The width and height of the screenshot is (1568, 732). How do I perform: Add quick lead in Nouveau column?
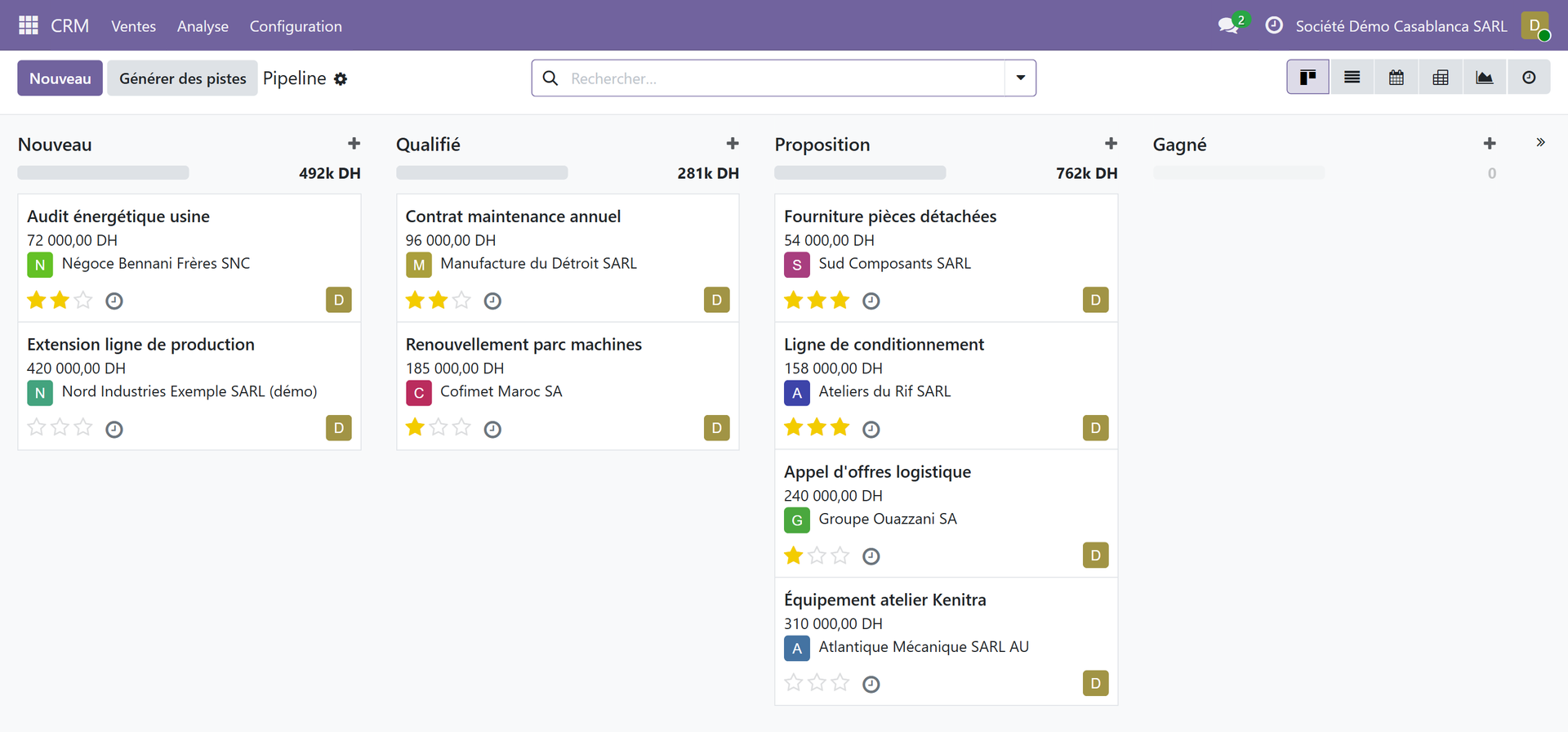coord(354,144)
